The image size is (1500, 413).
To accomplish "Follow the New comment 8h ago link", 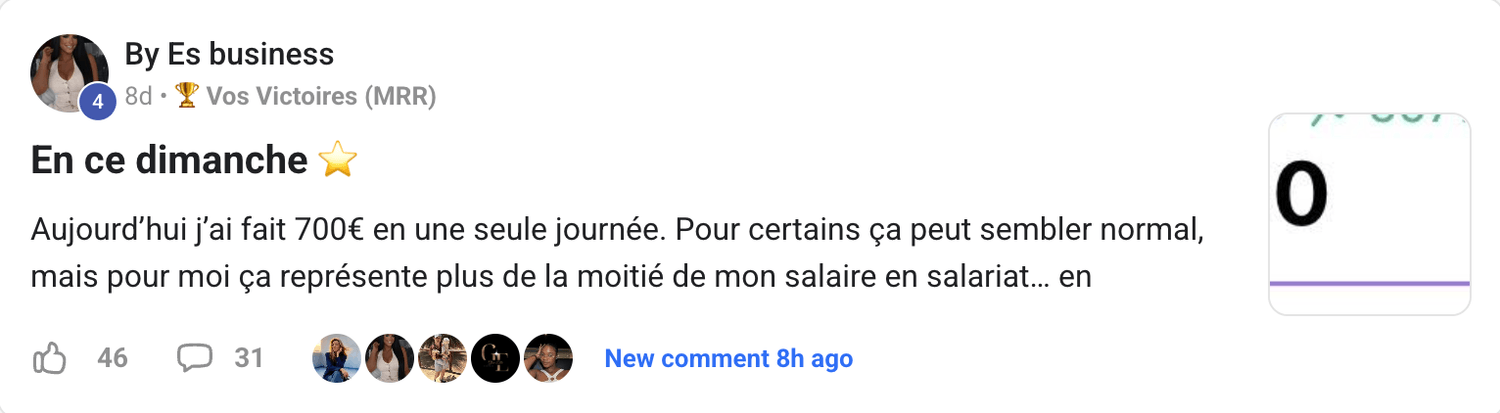I will (728, 358).
